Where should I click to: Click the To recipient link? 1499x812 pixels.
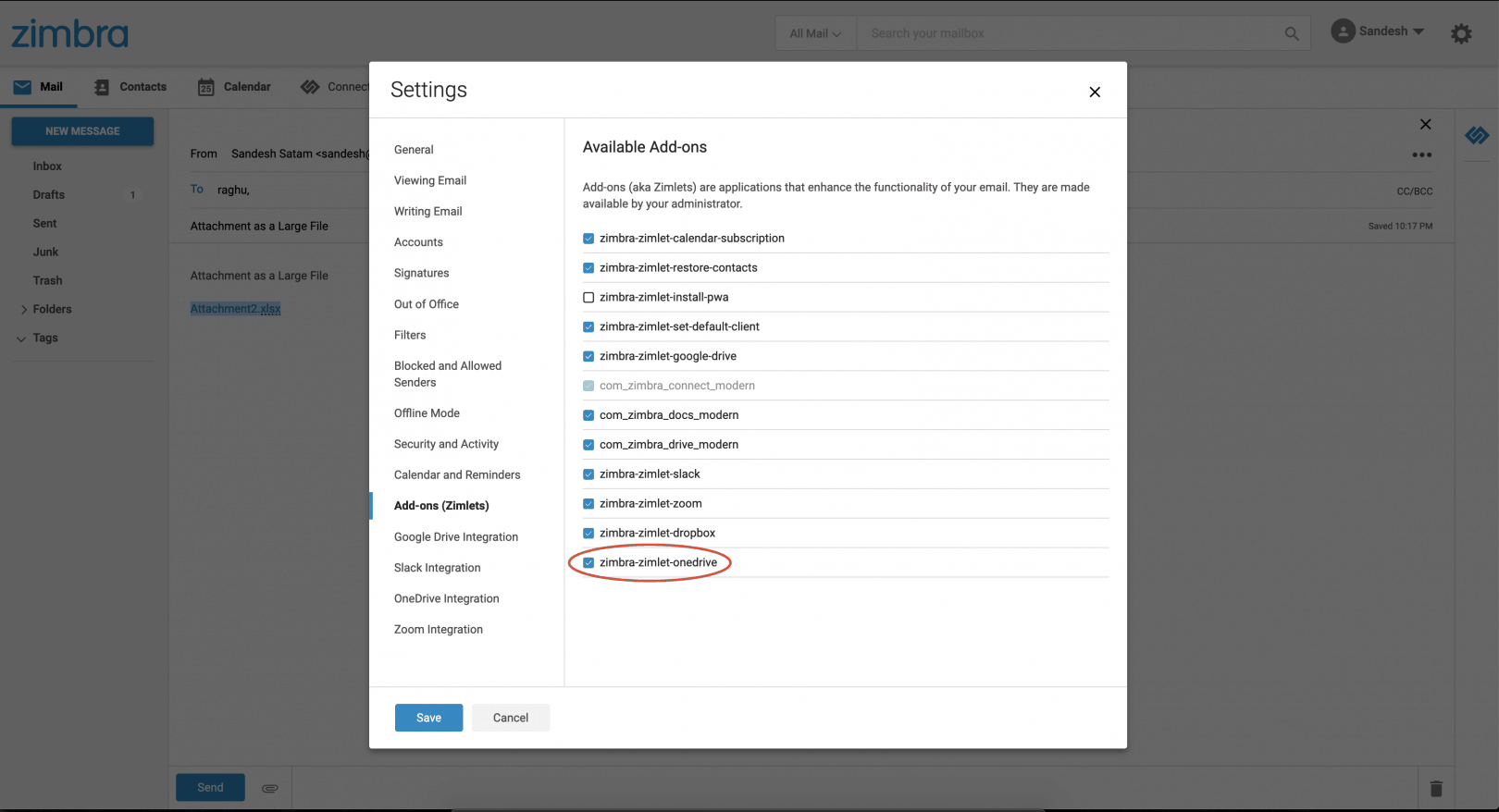pos(197,189)
